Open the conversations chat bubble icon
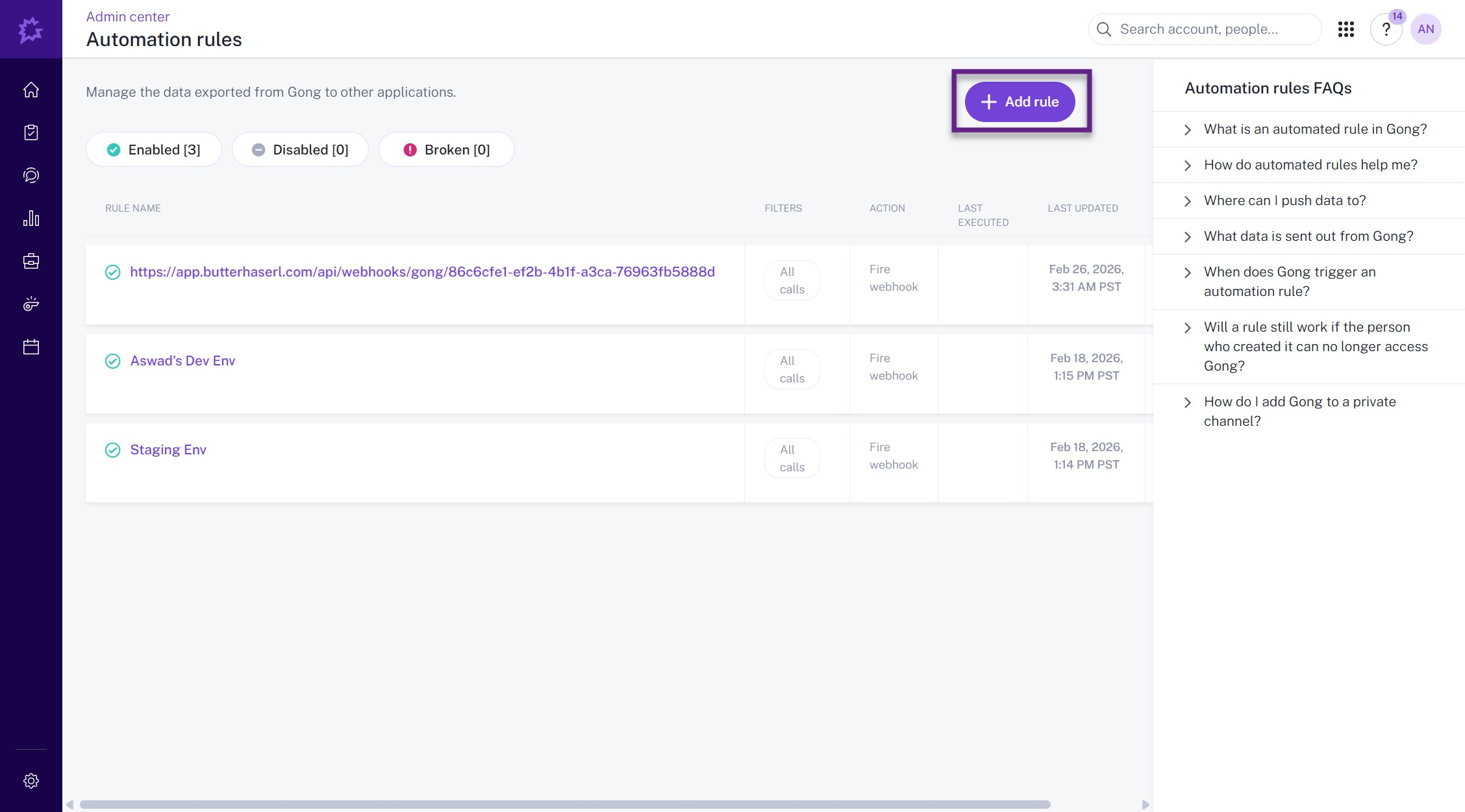The height and width of the screenshot is (812, 1465). tap(31, 175)
